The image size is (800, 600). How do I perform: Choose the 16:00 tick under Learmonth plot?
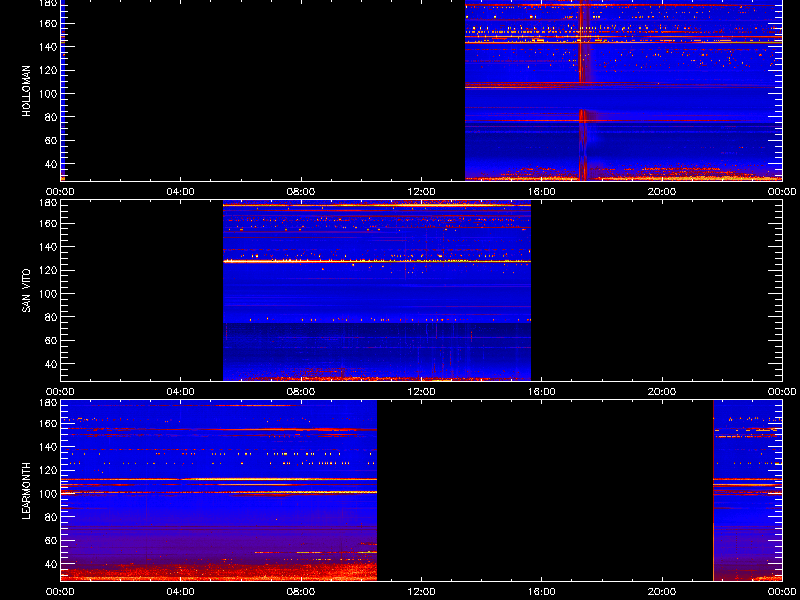[x=541, y=592]
